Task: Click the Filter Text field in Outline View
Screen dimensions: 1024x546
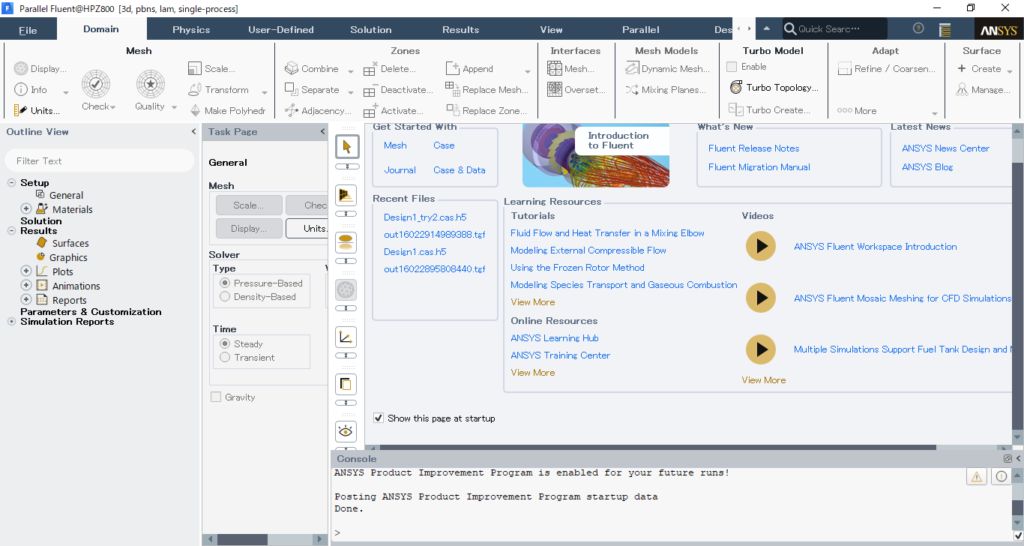Action: pos(100,161)
